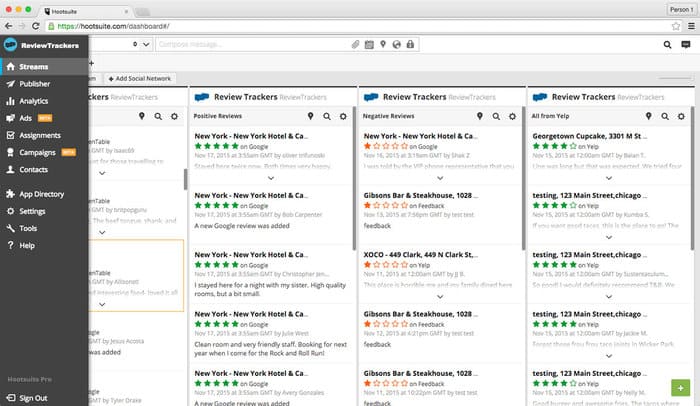
Task: Open the top-right conversations chat icon
Action: coord(686,44)
